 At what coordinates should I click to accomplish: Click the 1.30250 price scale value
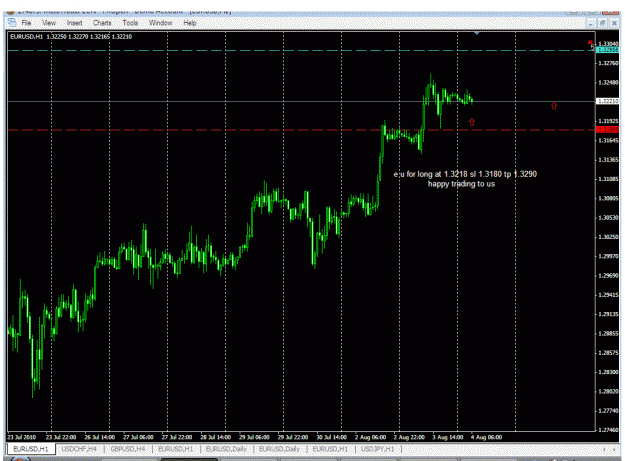608,237
